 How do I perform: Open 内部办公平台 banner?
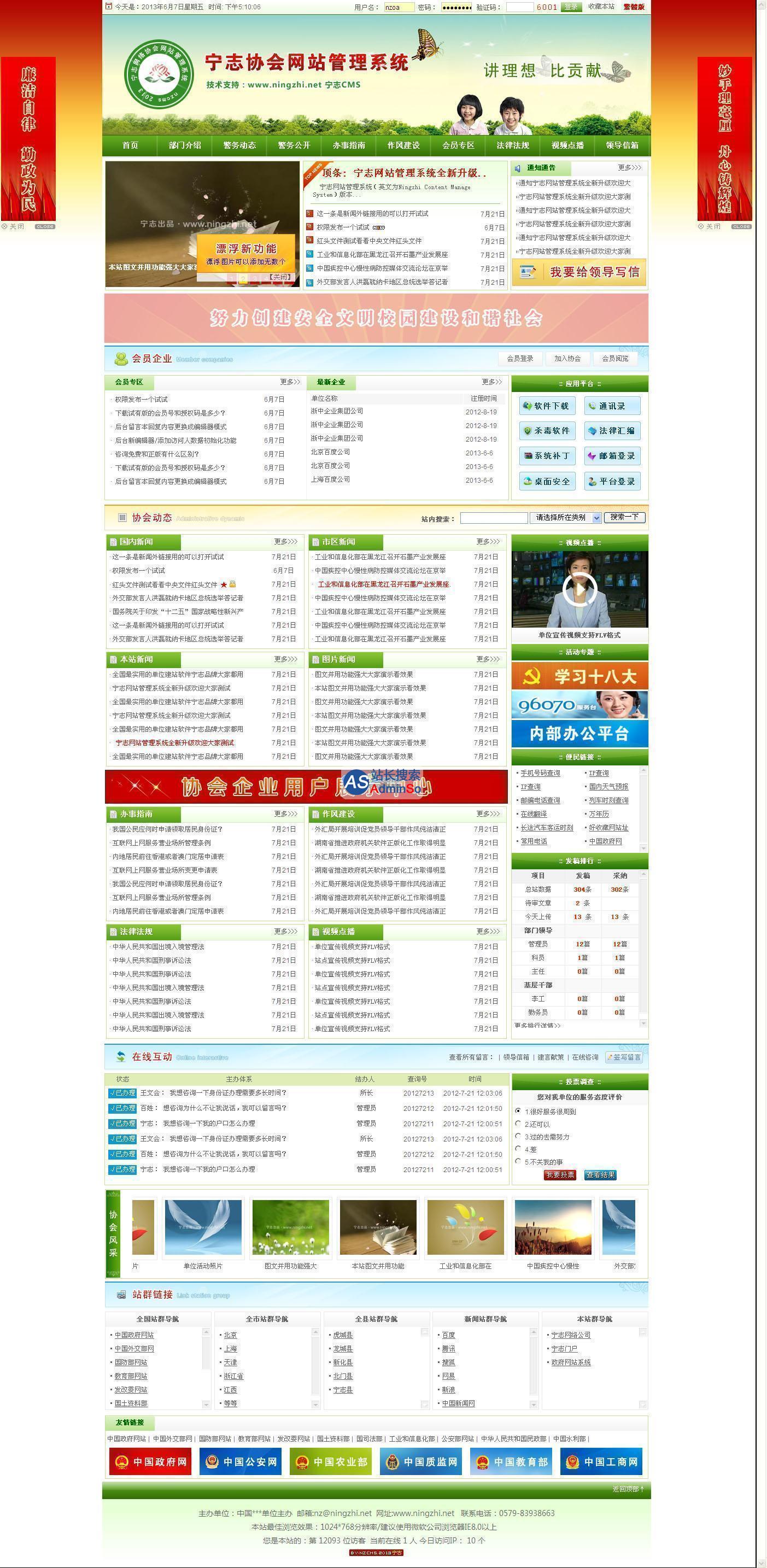pyautogui.click(x=579, y=734)
